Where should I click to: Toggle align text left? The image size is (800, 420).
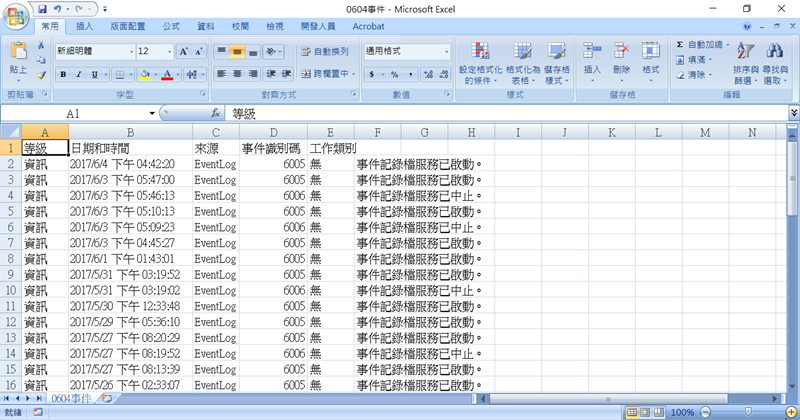click(x=221, y=74)
